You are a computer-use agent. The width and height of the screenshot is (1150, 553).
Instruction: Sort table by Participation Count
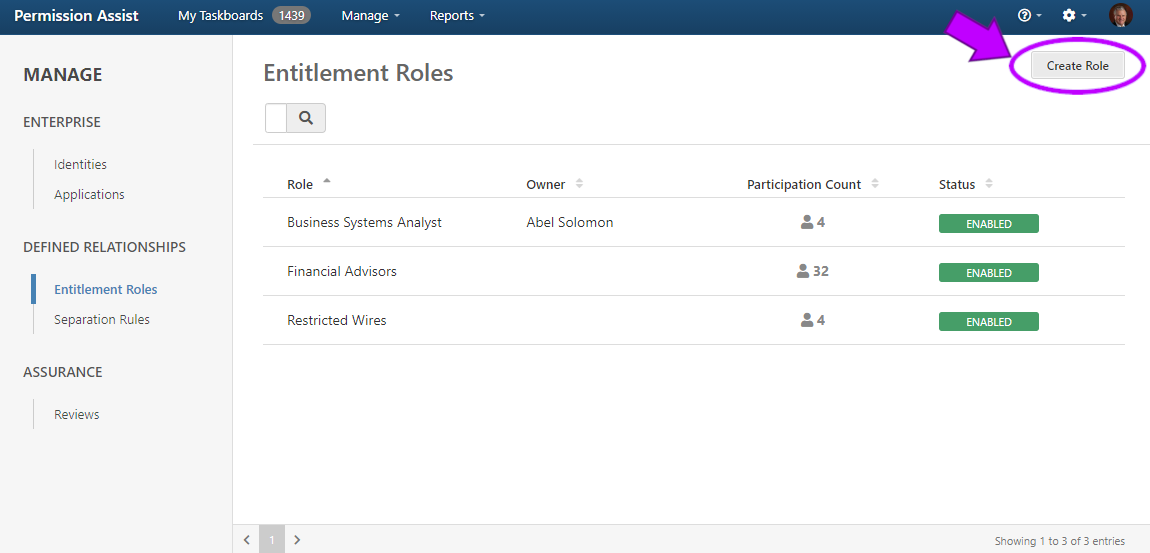pos(875,184)
